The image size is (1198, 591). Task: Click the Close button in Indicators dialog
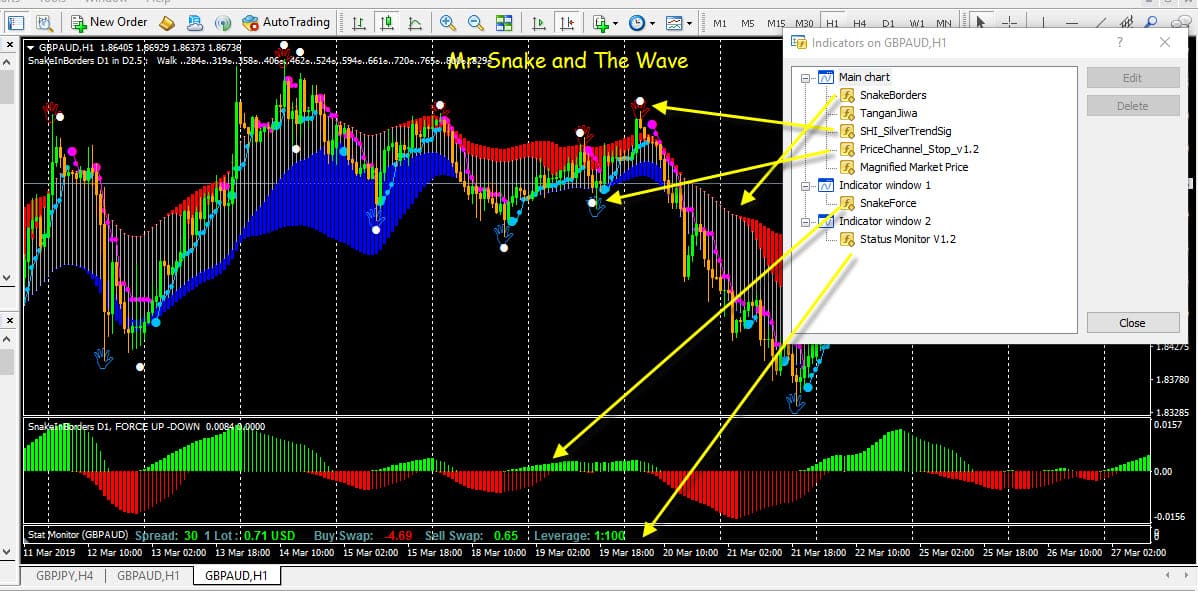(x=1132, y=323)
